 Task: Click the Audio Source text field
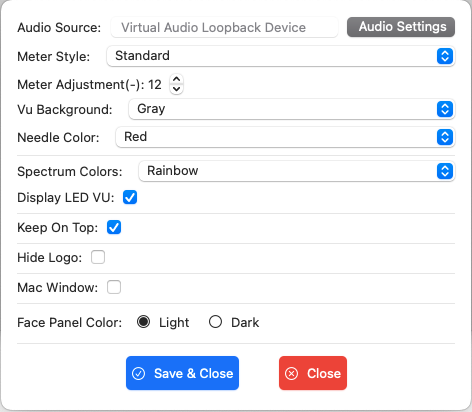(x=224, y=27)
